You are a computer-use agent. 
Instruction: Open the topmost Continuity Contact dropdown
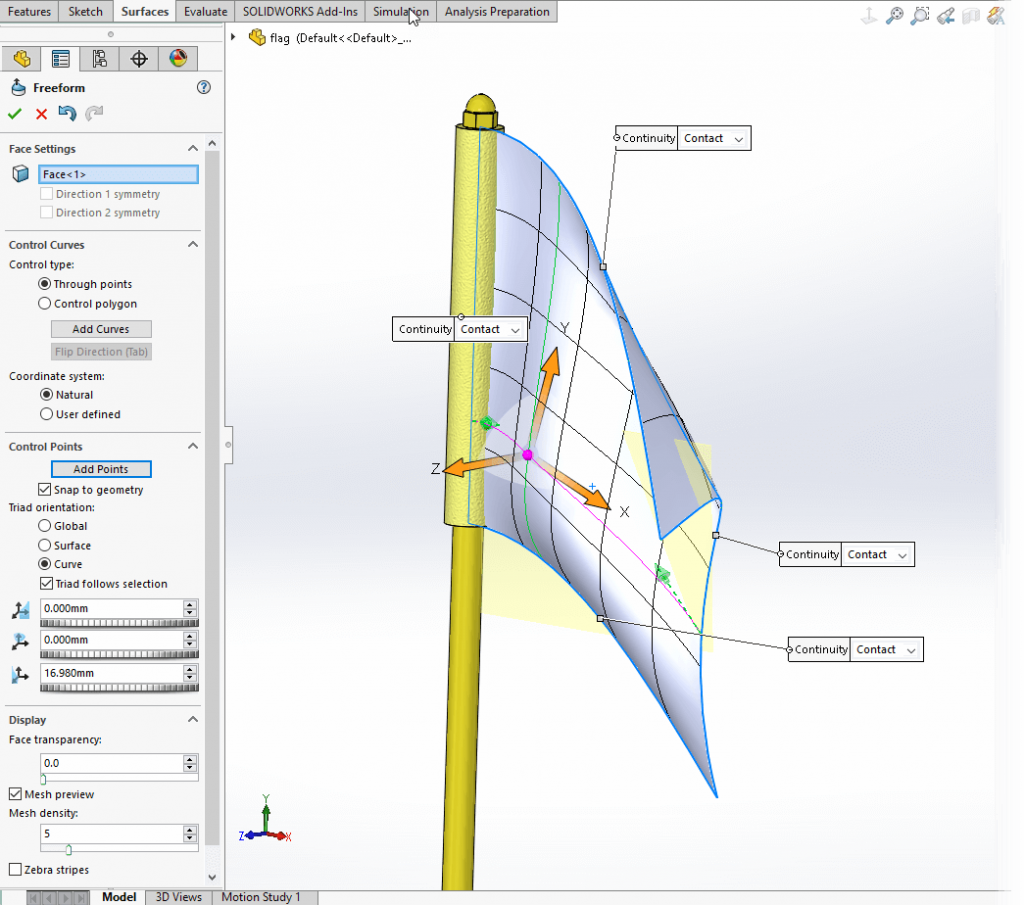click(737, 138)
